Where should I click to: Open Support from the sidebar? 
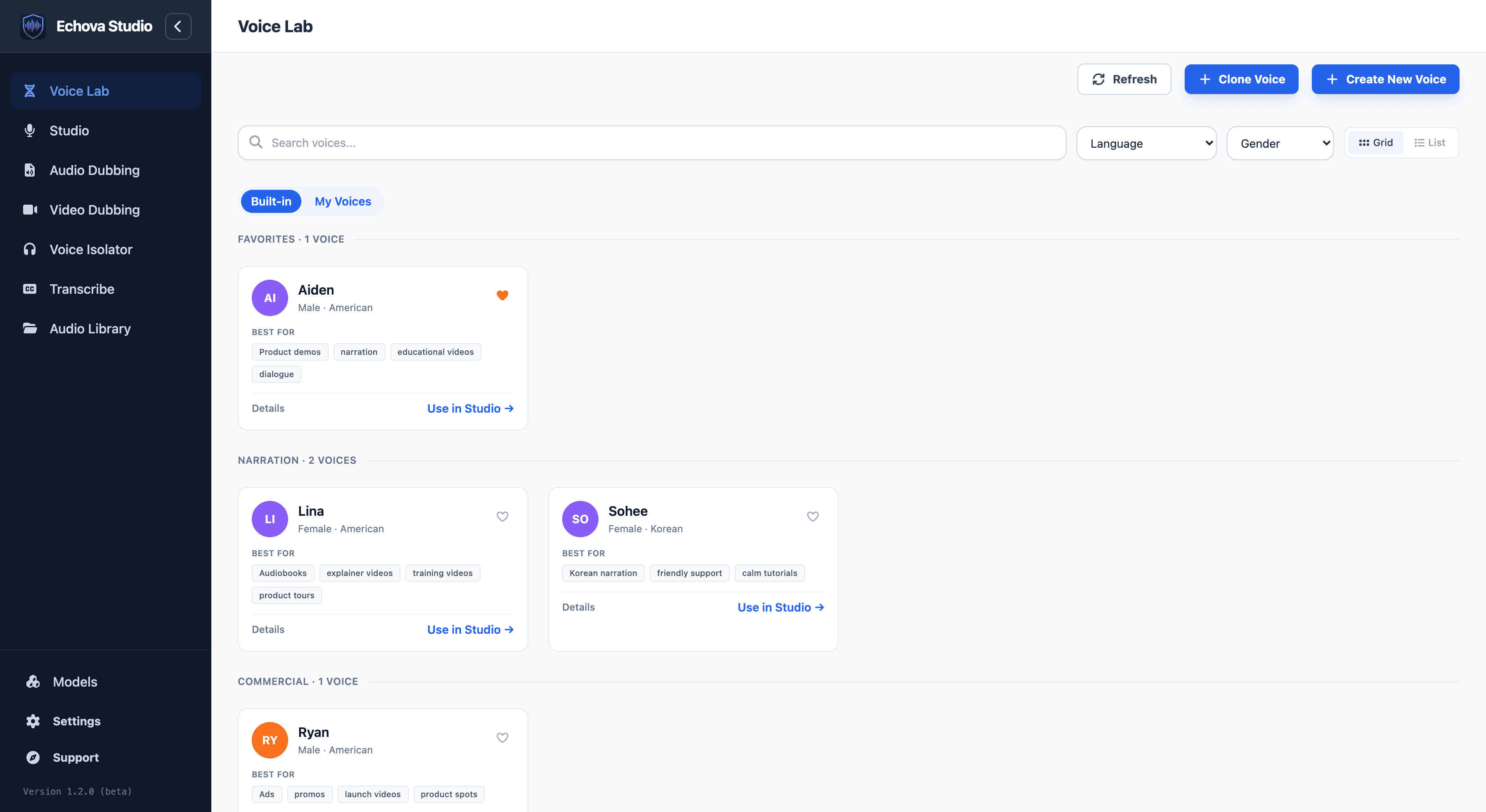(x=106, y=757)
